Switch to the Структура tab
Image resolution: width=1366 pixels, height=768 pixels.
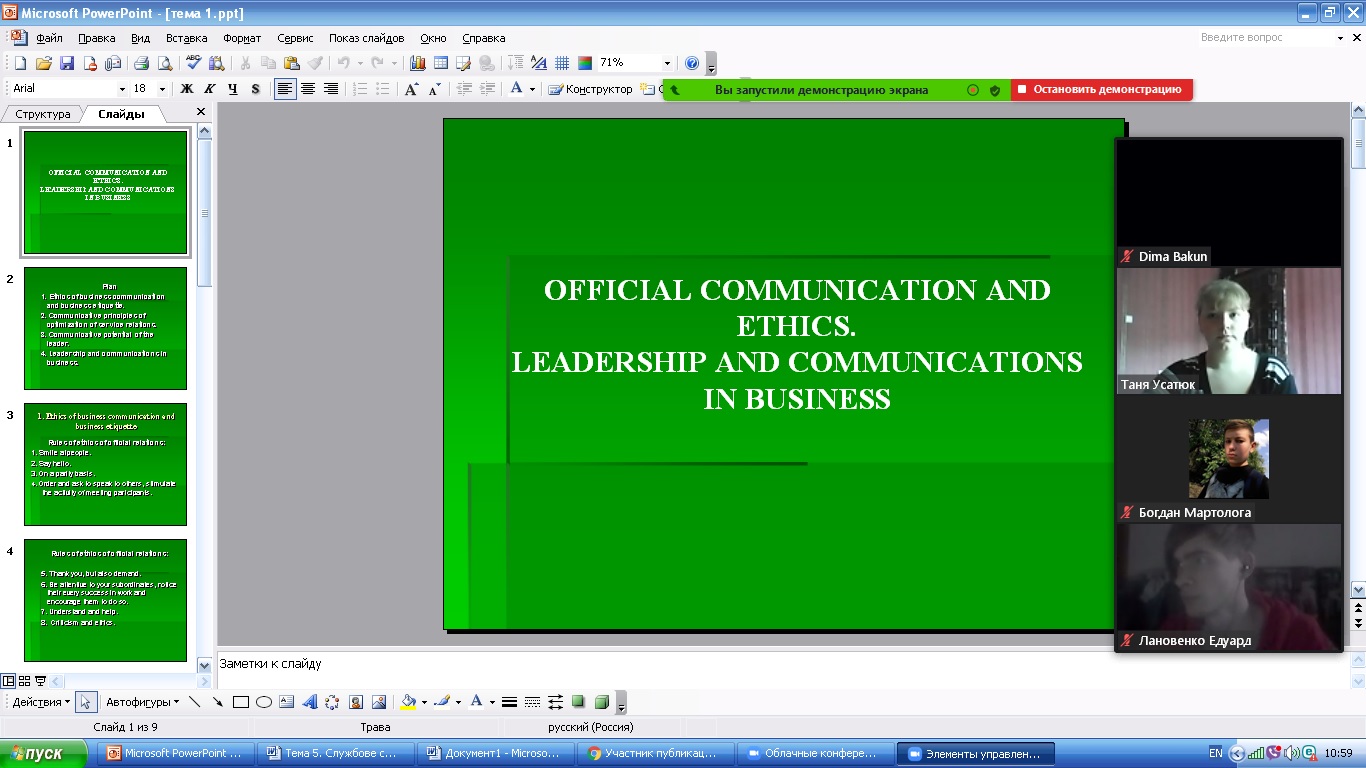coord(43,114)
